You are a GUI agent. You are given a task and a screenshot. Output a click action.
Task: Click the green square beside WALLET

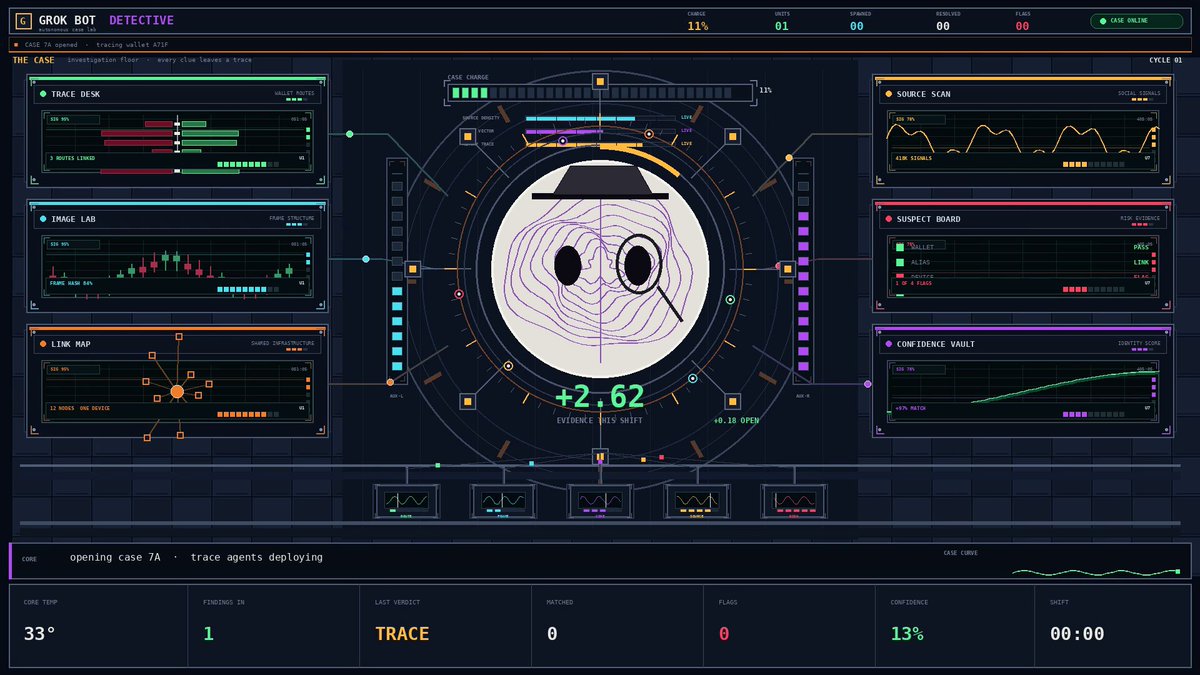(900, 247)
